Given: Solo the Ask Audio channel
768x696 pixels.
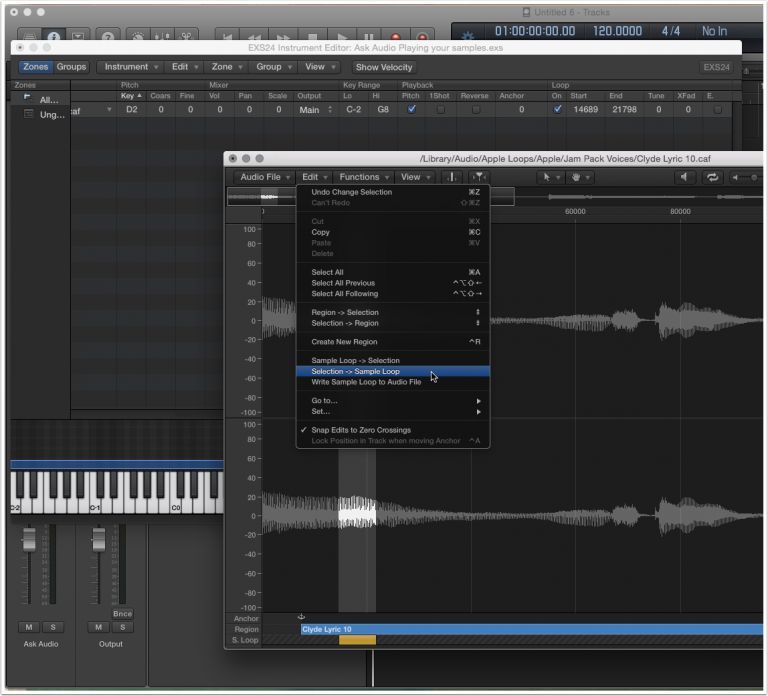Looking at the screenshot, I should [x=53, y=627].
